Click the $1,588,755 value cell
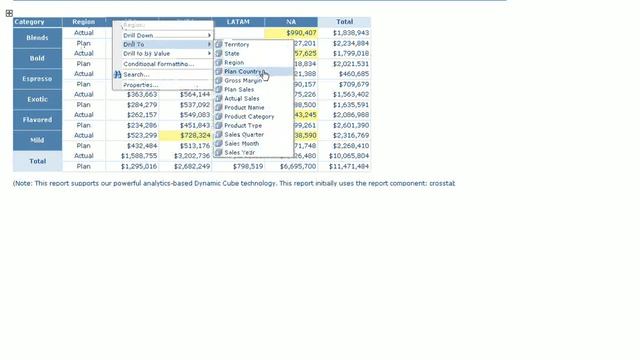 tap(132, 156)
